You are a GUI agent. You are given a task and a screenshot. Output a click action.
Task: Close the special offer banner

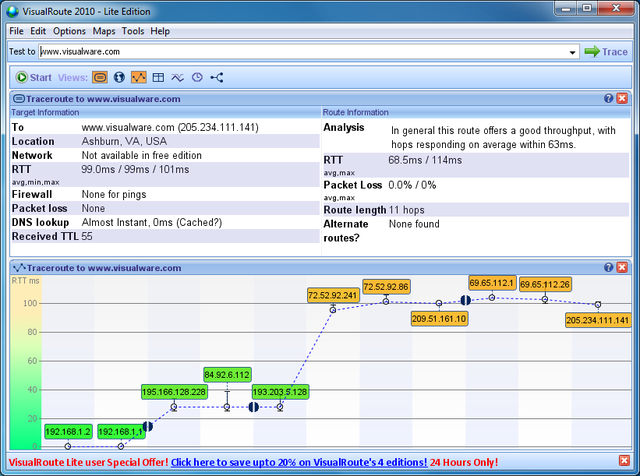[x=624, y=460]
